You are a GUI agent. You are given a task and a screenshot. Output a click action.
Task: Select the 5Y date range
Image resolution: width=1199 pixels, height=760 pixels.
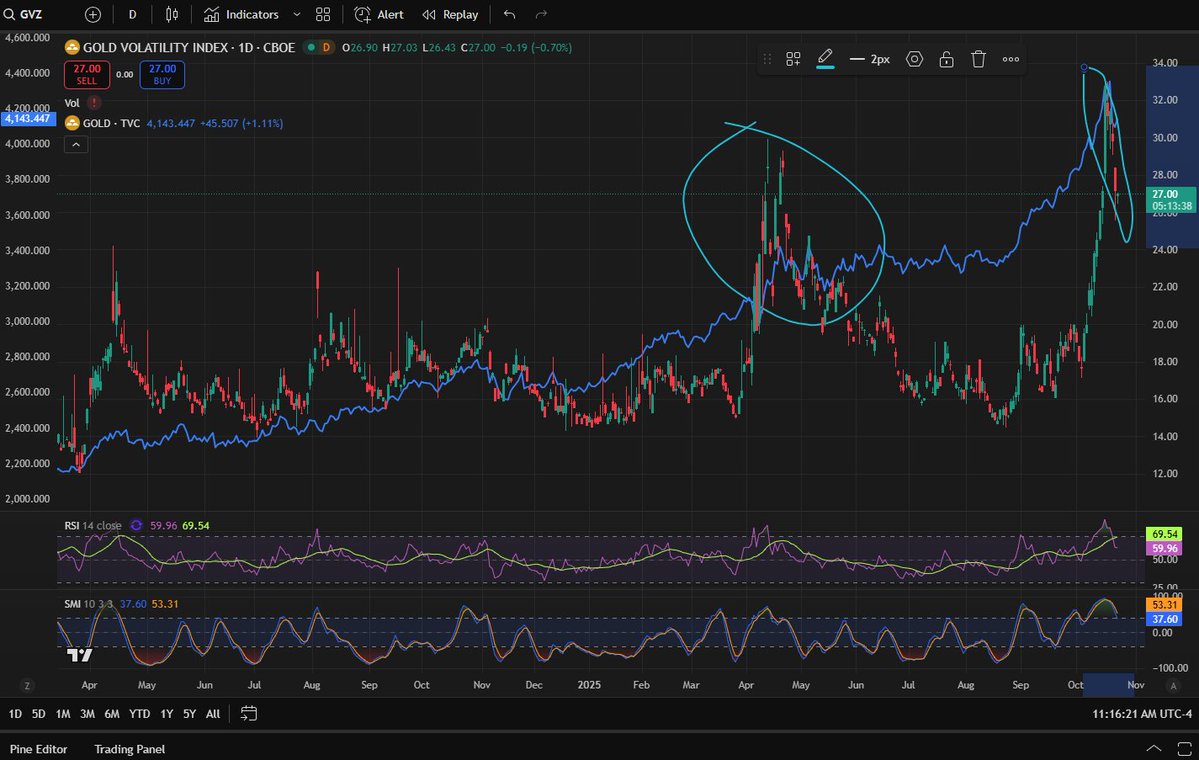pos(190,714)
